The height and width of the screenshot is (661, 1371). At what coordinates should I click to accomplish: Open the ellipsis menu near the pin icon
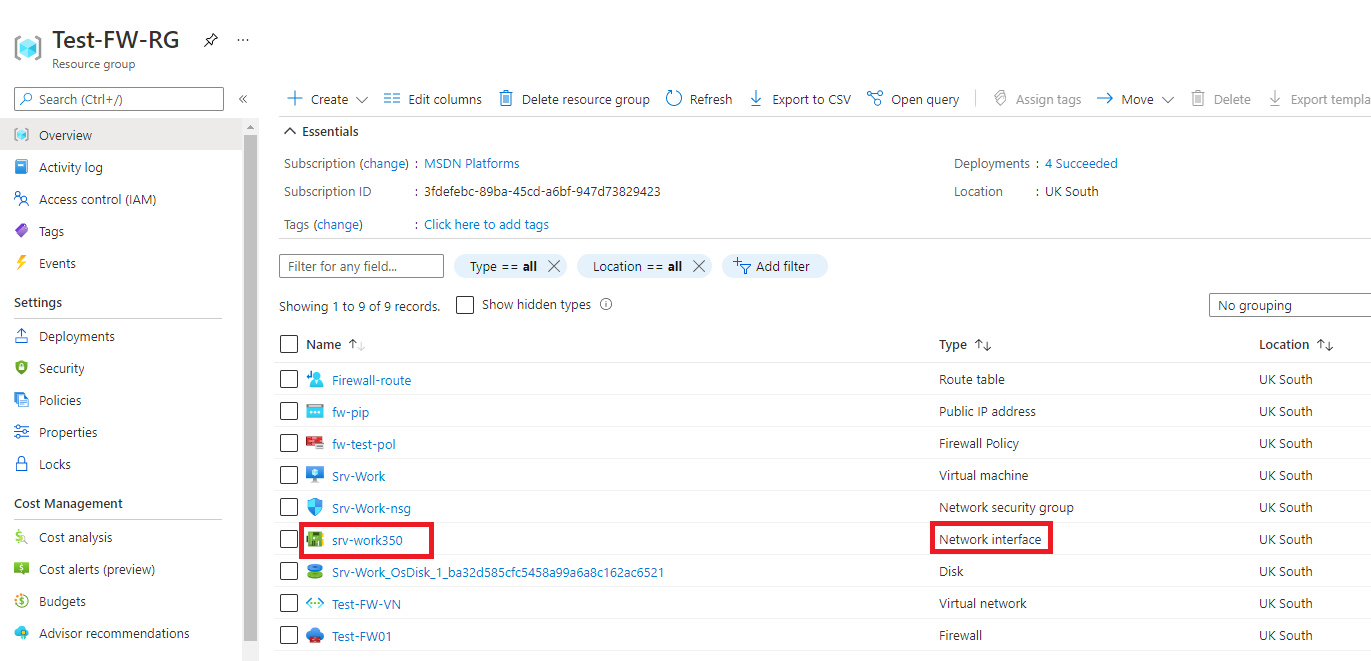(242, 38)
